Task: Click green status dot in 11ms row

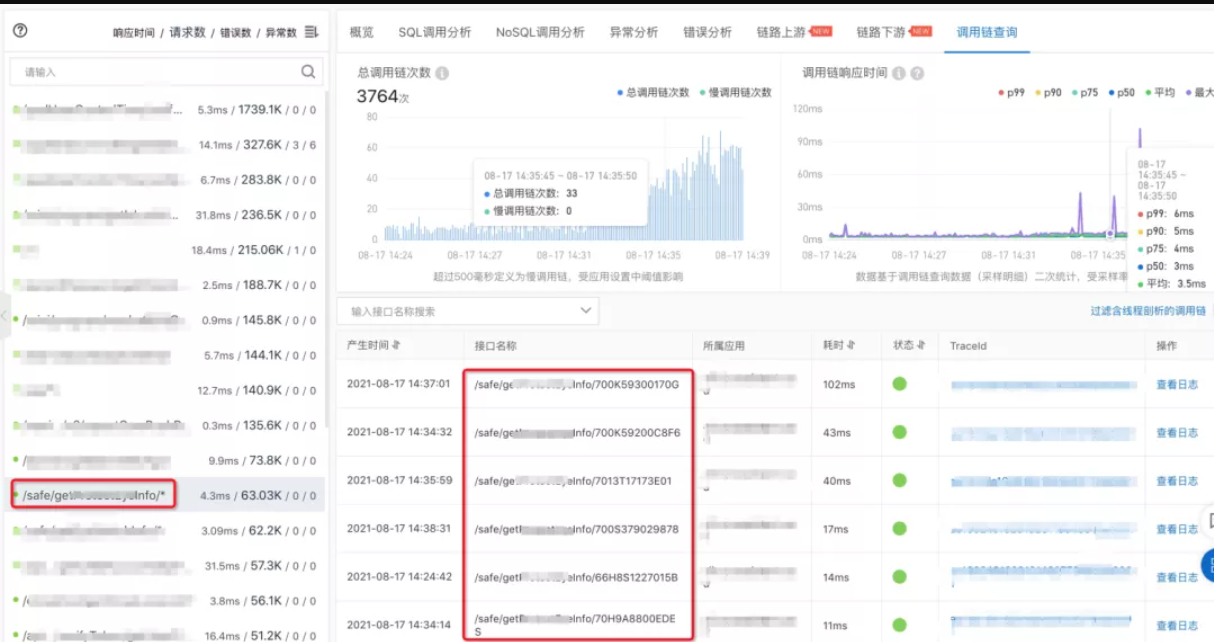Action: click(x=899, y=625)
